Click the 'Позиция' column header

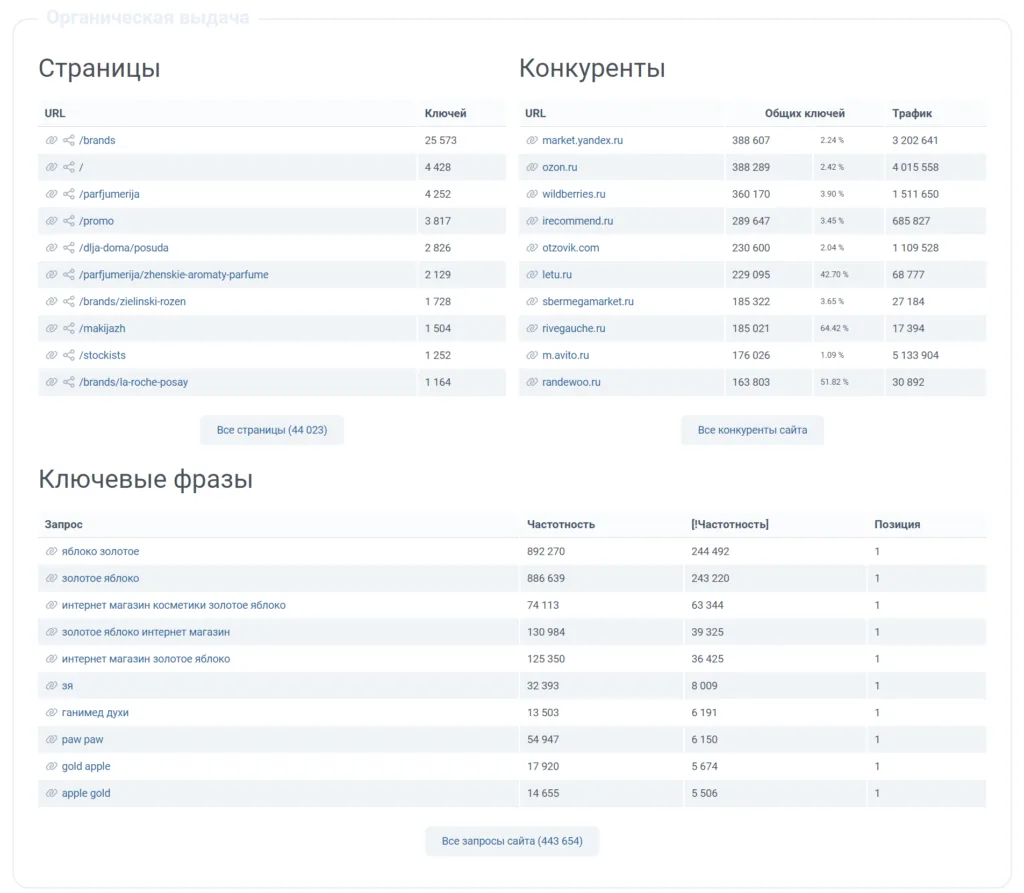click(897, 525)
